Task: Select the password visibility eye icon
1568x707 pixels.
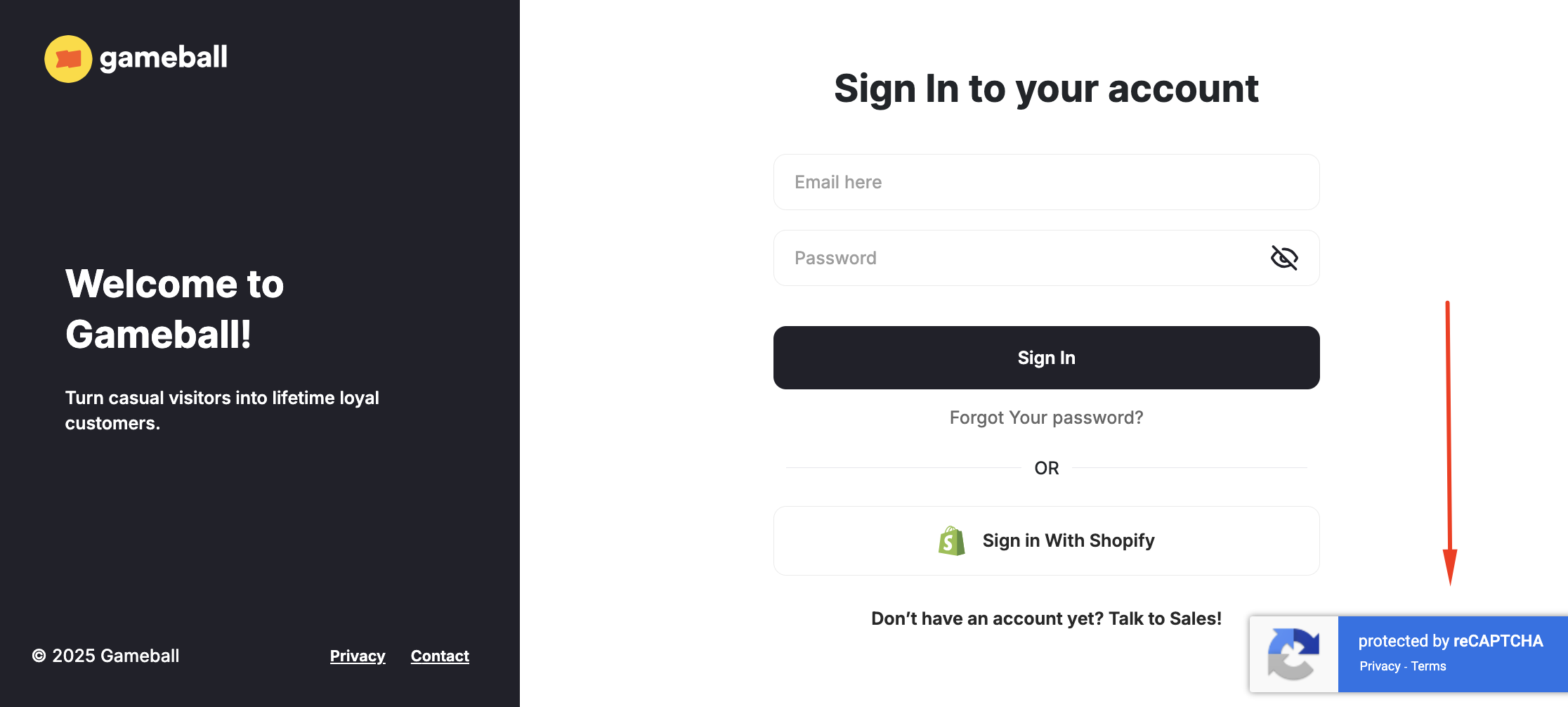Action: pos(1284,258)
